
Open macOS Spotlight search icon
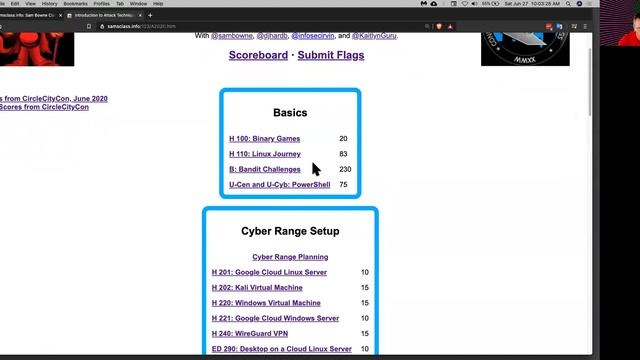click(x=568, y=4)
